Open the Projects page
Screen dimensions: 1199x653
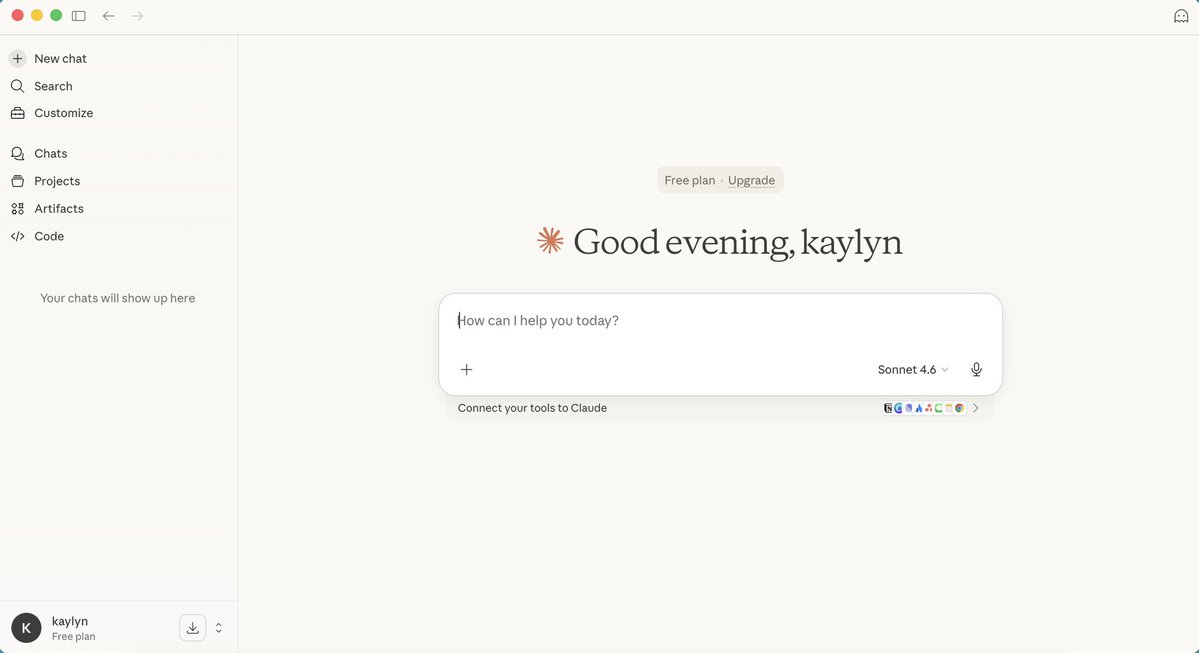(x=57, y=181)
